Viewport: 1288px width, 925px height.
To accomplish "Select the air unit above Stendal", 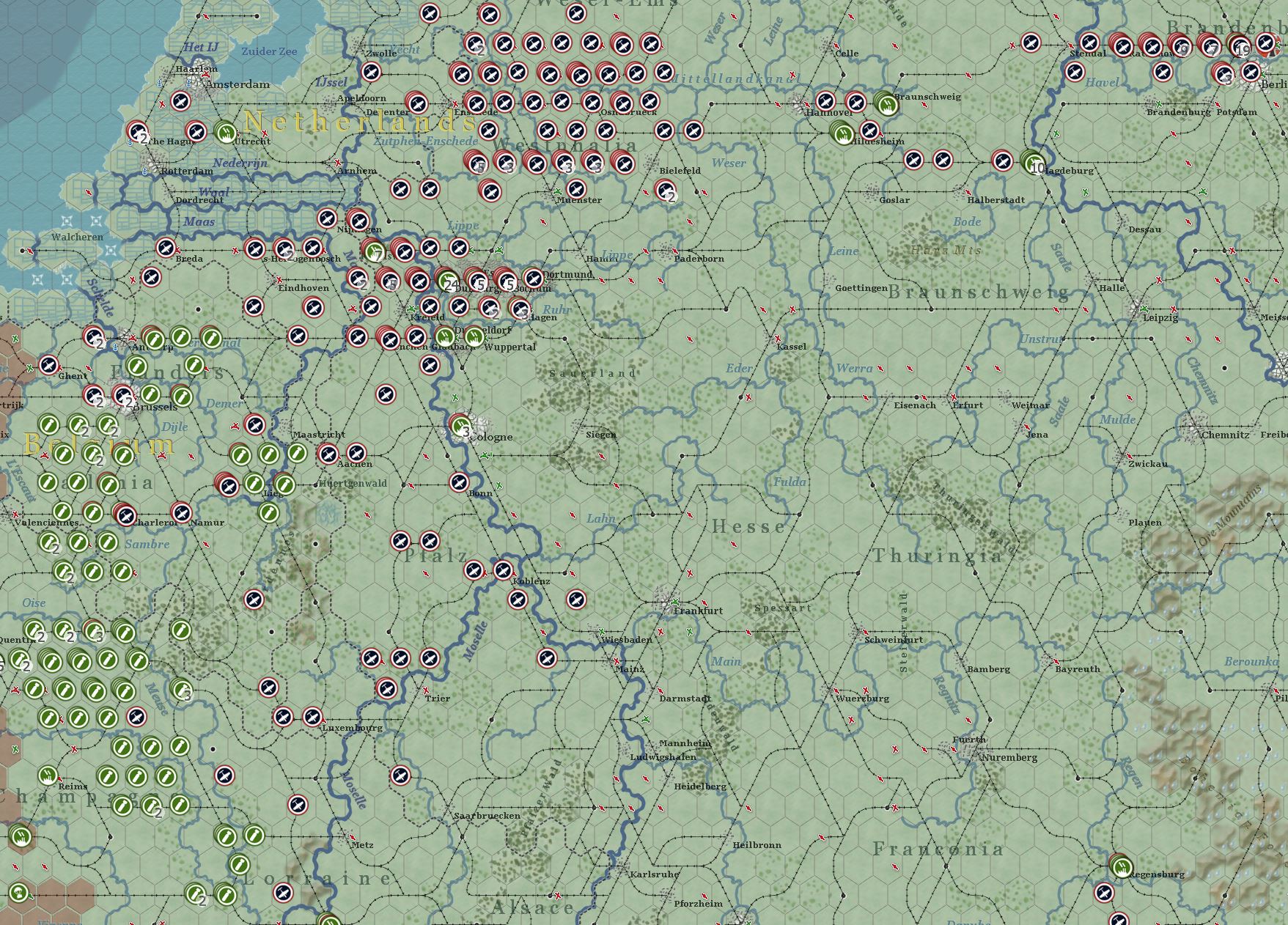I will coord(1090,42).
